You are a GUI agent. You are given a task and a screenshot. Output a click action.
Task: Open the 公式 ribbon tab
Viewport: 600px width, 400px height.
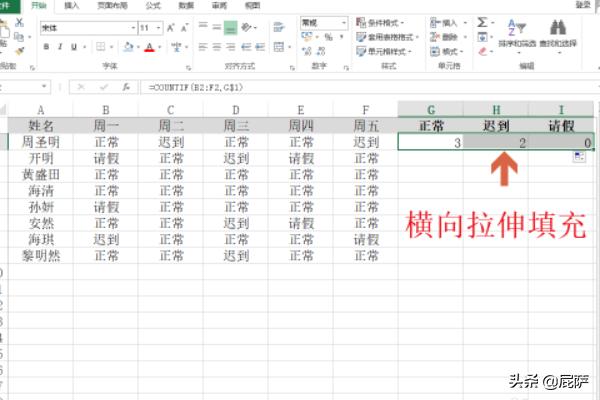153,5
